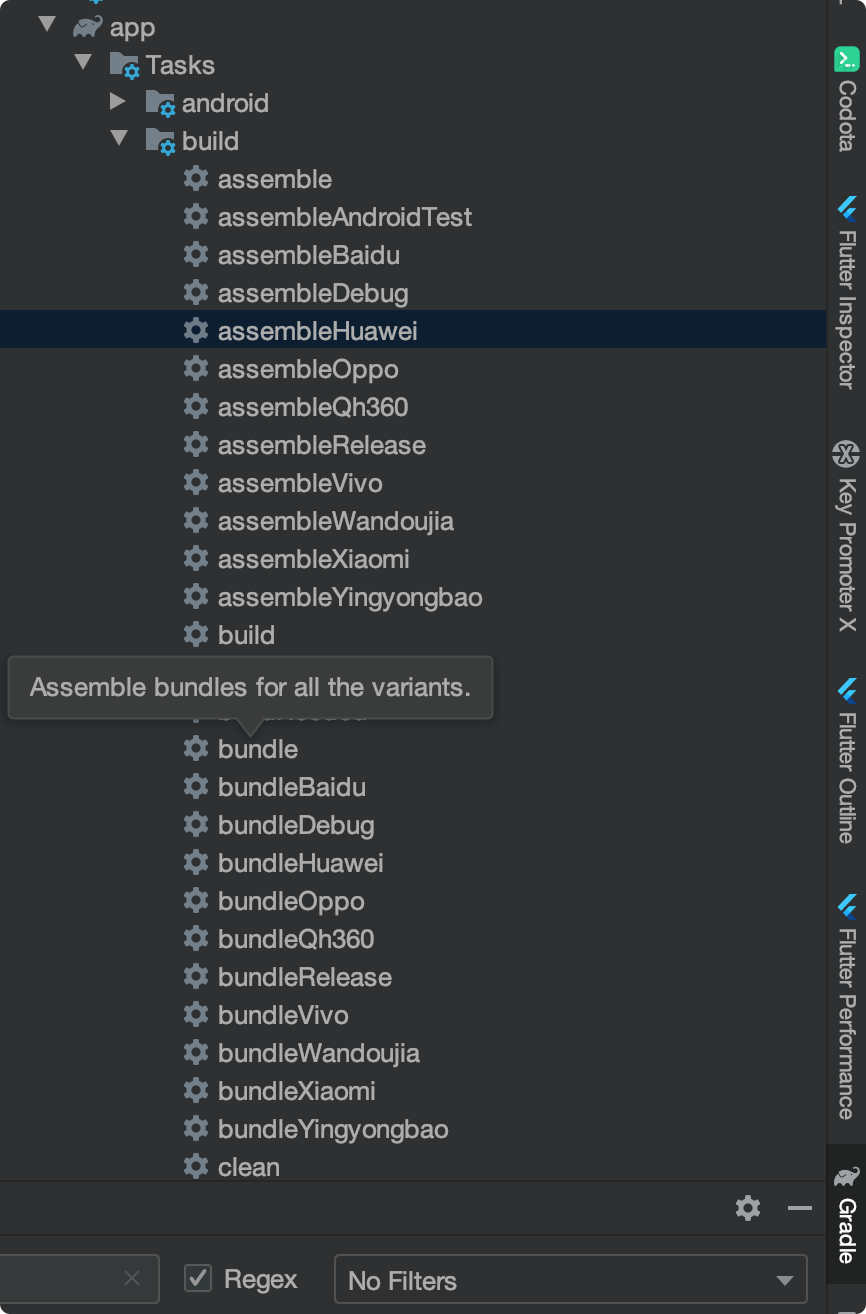Screen dimensions: 866x1314
Task: Open the Flutter Performance panel
Action: coord(845,908)
